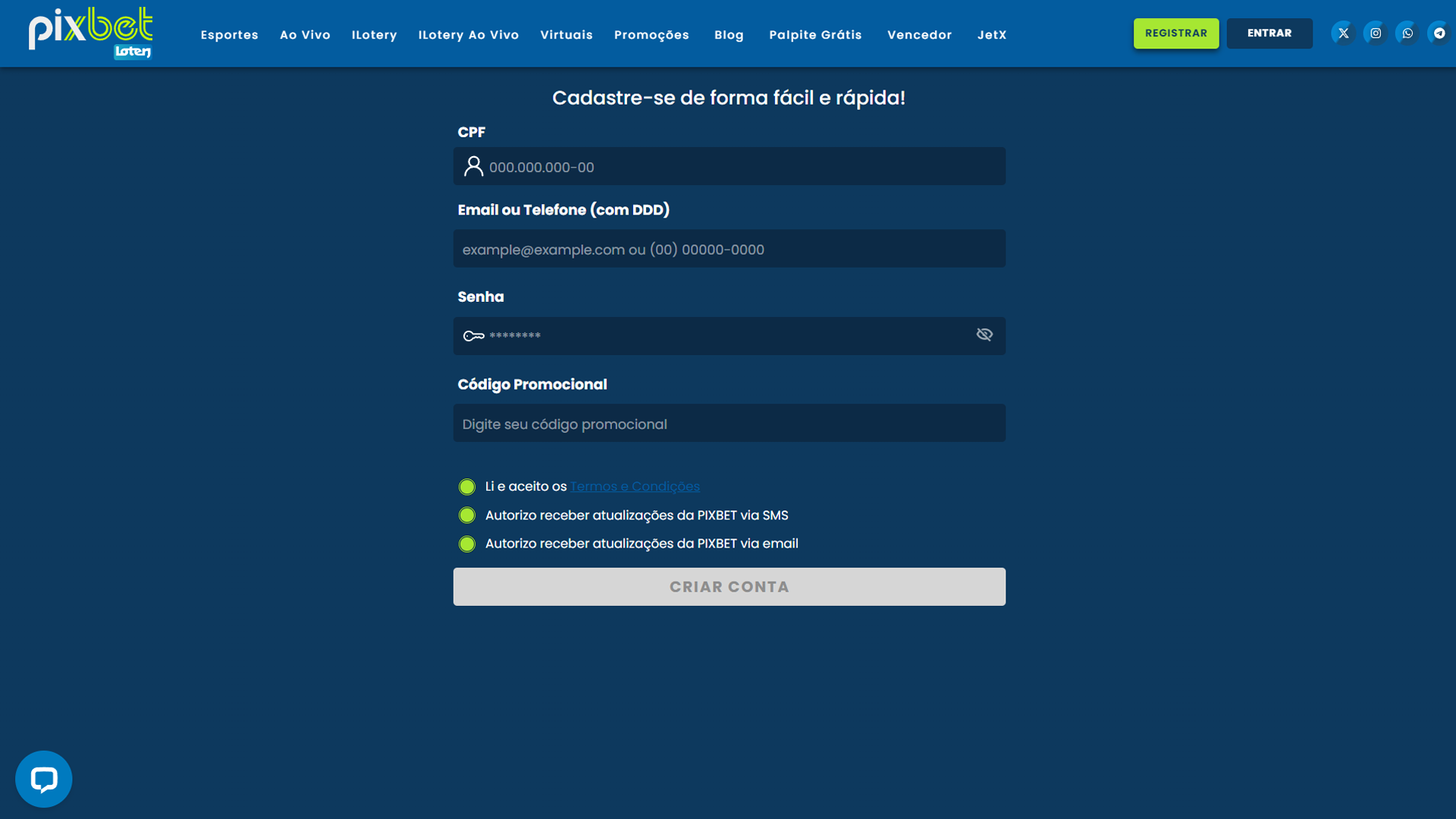The image size is (1456, 819).
Task: Select the Virtuais menu item
Action: [566, 35]
